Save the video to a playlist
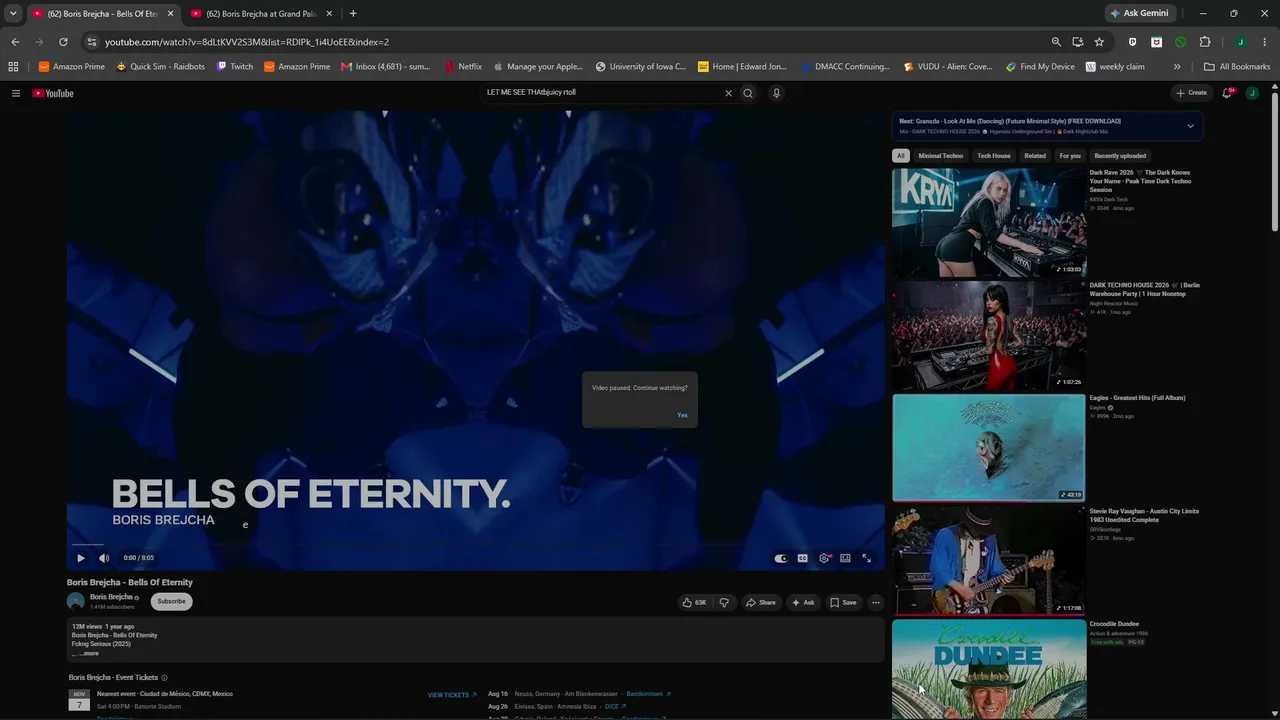1280x720 pixels. click(843, 602)
